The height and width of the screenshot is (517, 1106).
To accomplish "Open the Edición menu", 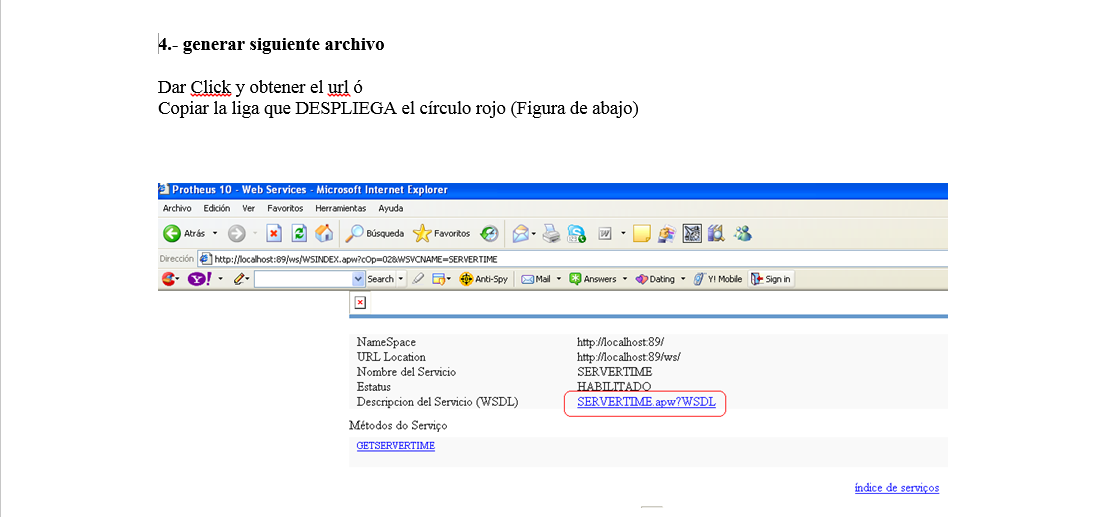I will (217, 209).
